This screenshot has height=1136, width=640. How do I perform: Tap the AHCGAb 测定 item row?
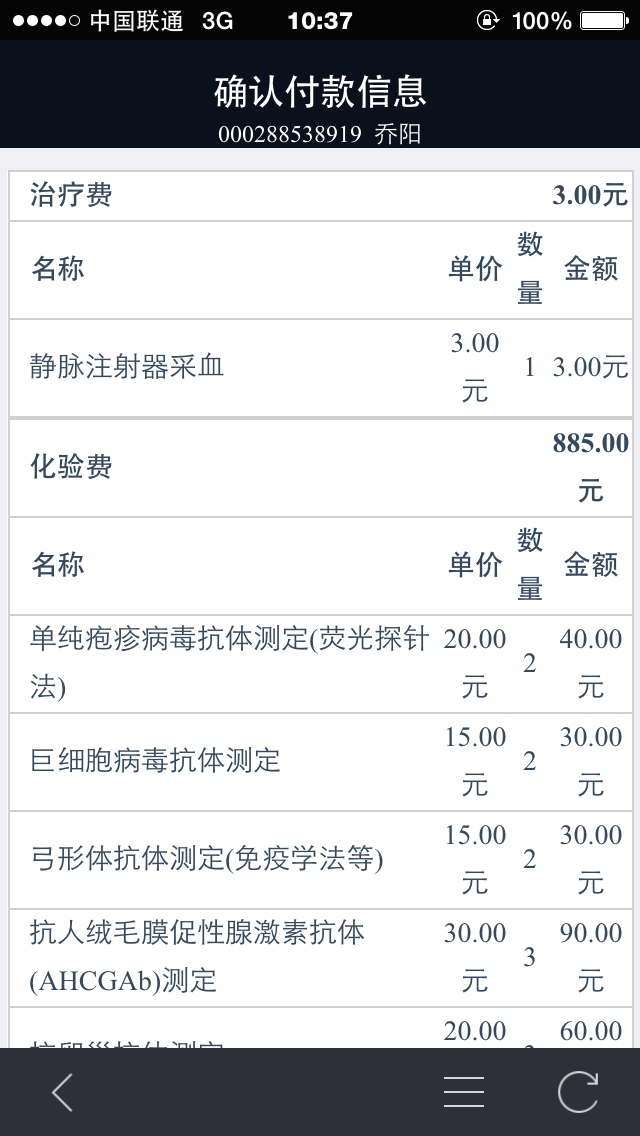[x=198, y=957]
